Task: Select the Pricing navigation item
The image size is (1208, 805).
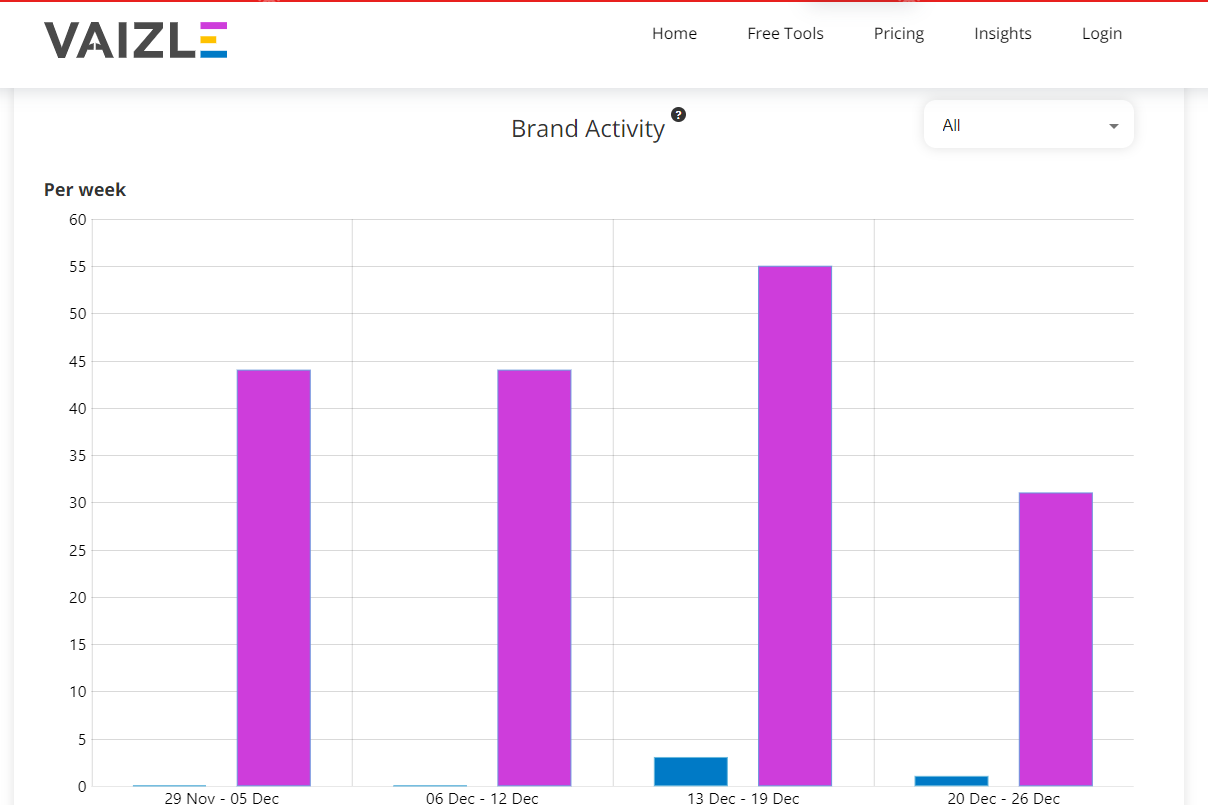Action: click(x=898, y=33)
